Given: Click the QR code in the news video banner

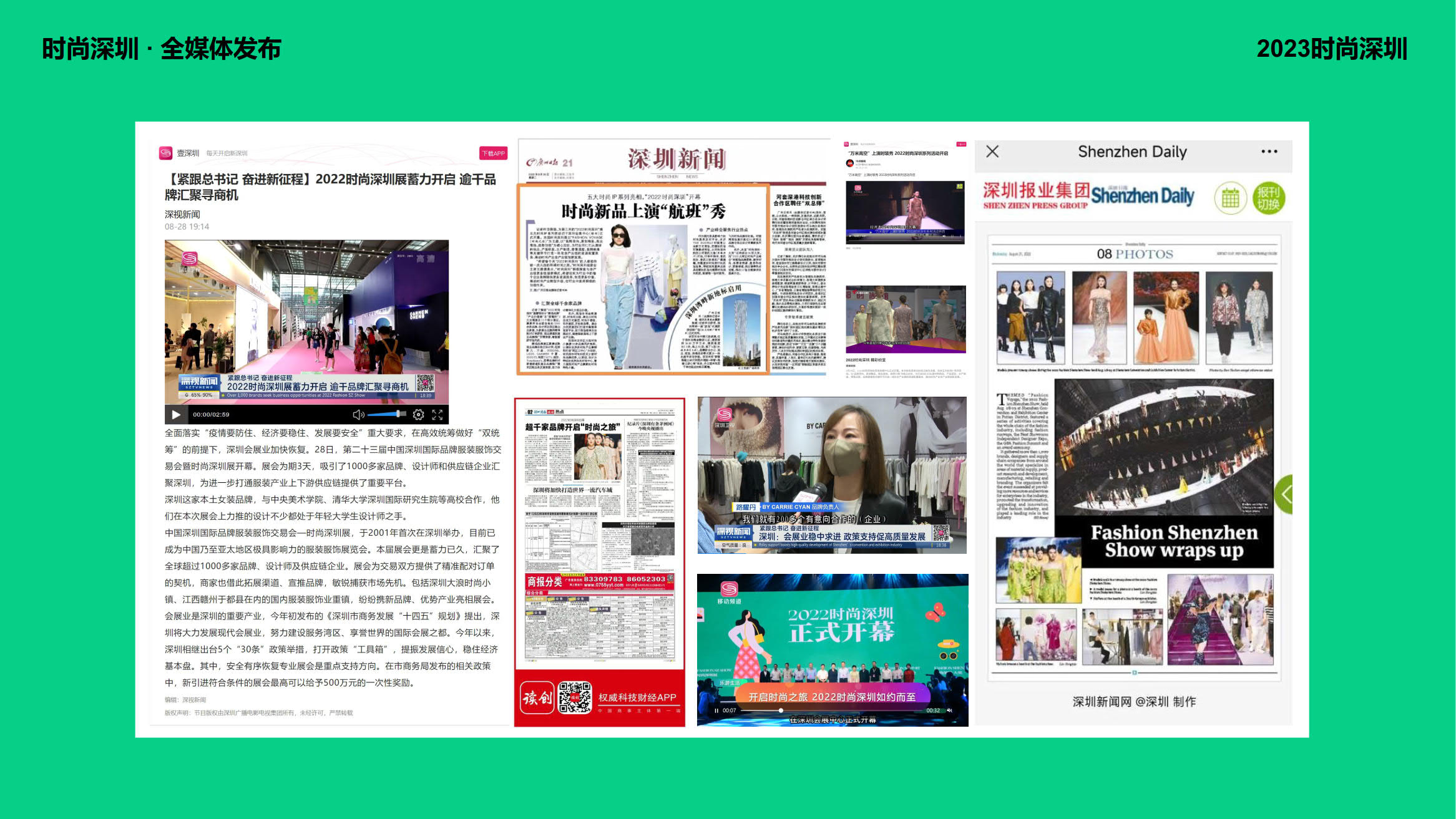Looking at the screenshot, I should [x=425, y=383].
